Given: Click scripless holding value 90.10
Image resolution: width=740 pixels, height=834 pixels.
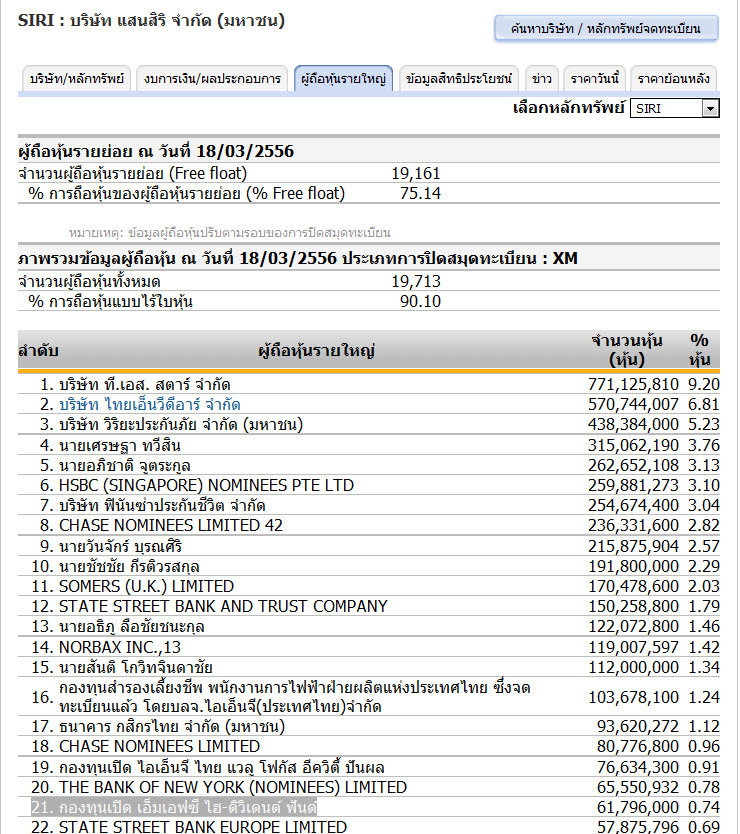Looking at the screenshot, I should (x=420, y=302).
